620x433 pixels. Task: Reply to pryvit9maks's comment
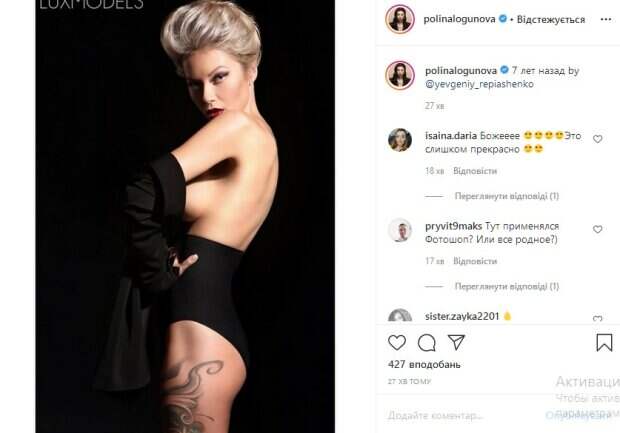[475, 261]
